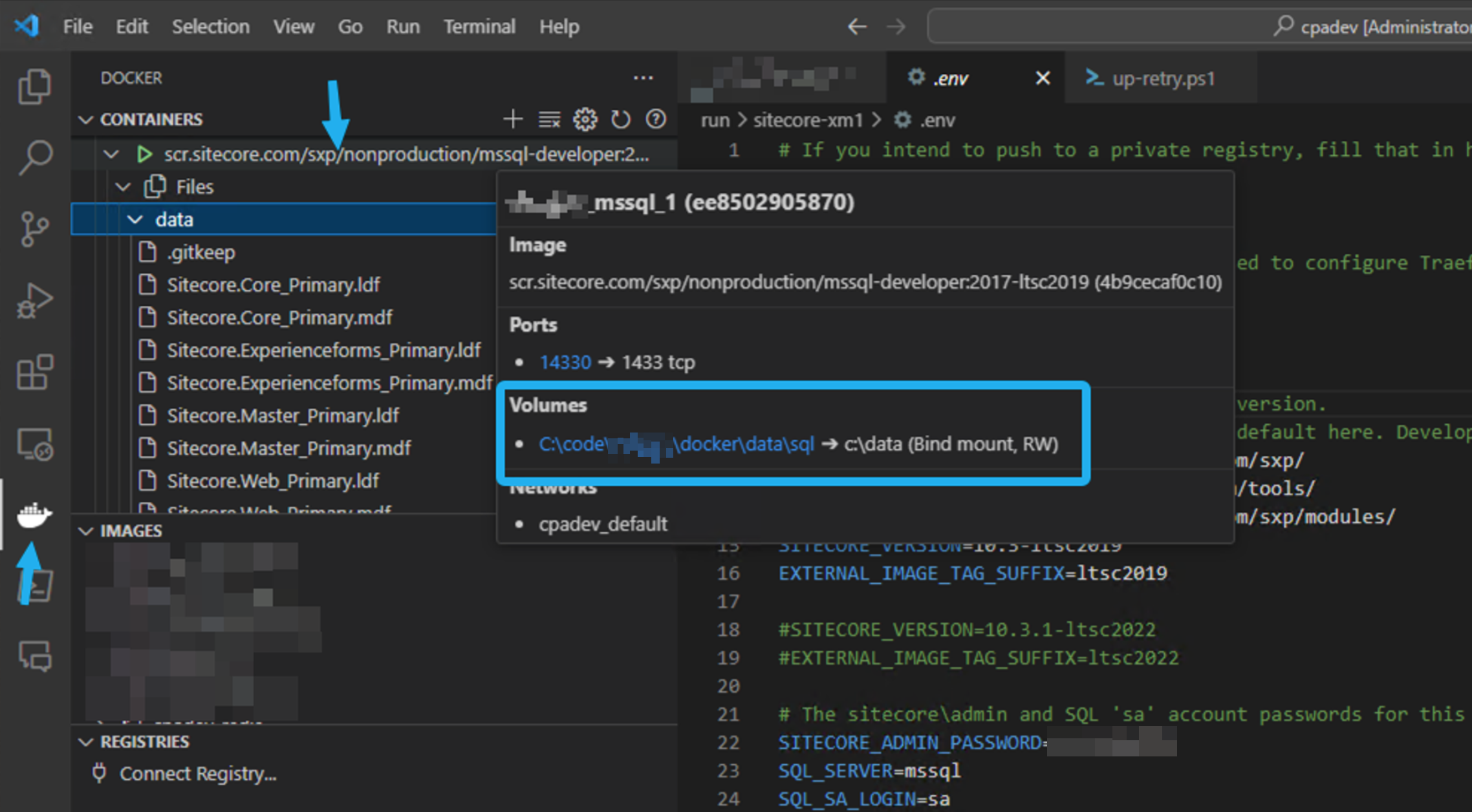Go forward with the right arrow
This screenshot has width=1472, height=812.
click(x=896, y=27)
